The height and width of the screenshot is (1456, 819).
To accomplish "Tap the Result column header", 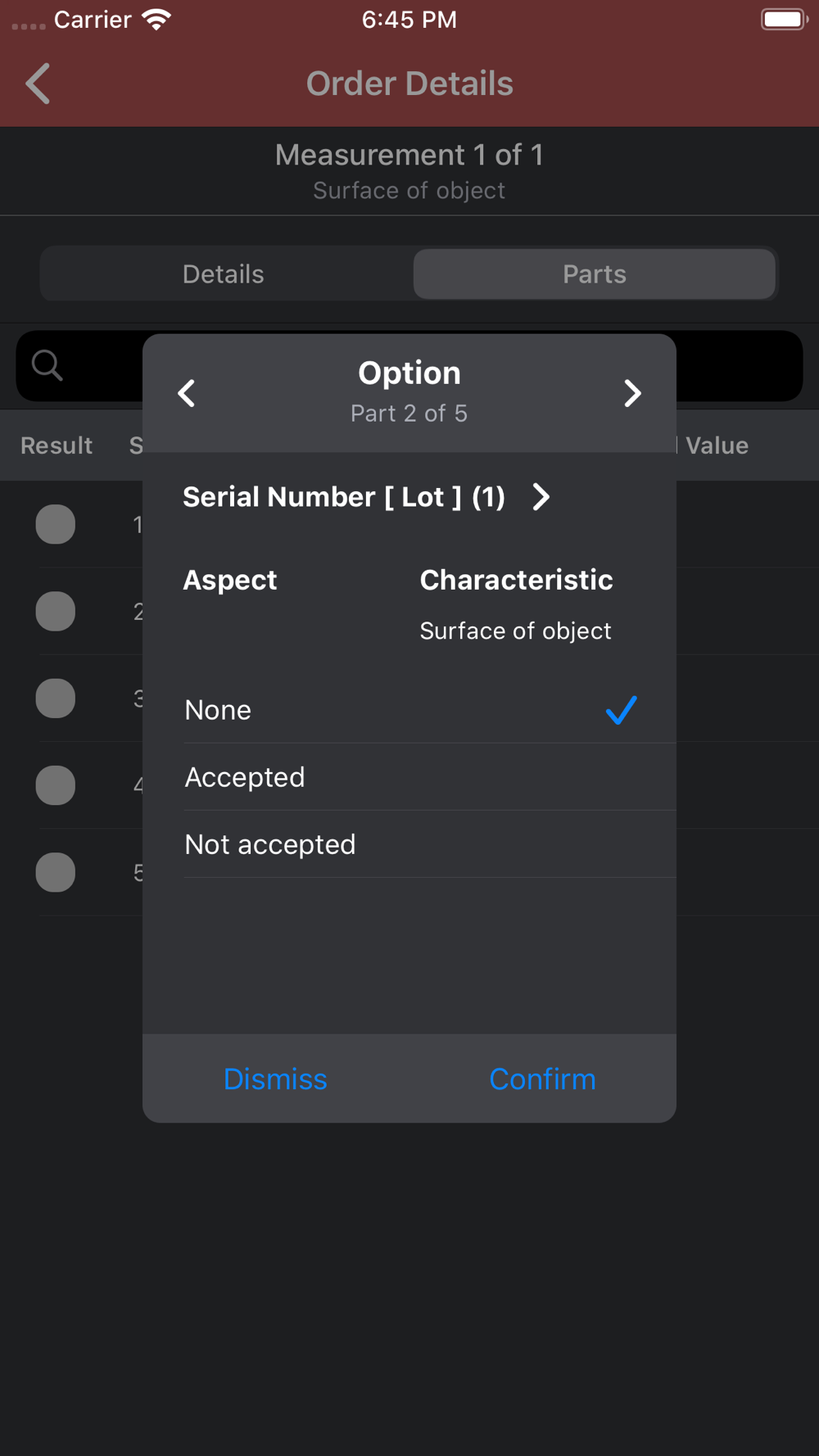I will tap(57, 445).
